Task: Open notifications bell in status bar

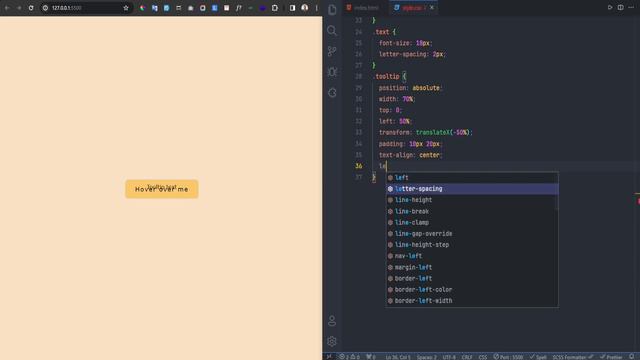Action: 632,357
